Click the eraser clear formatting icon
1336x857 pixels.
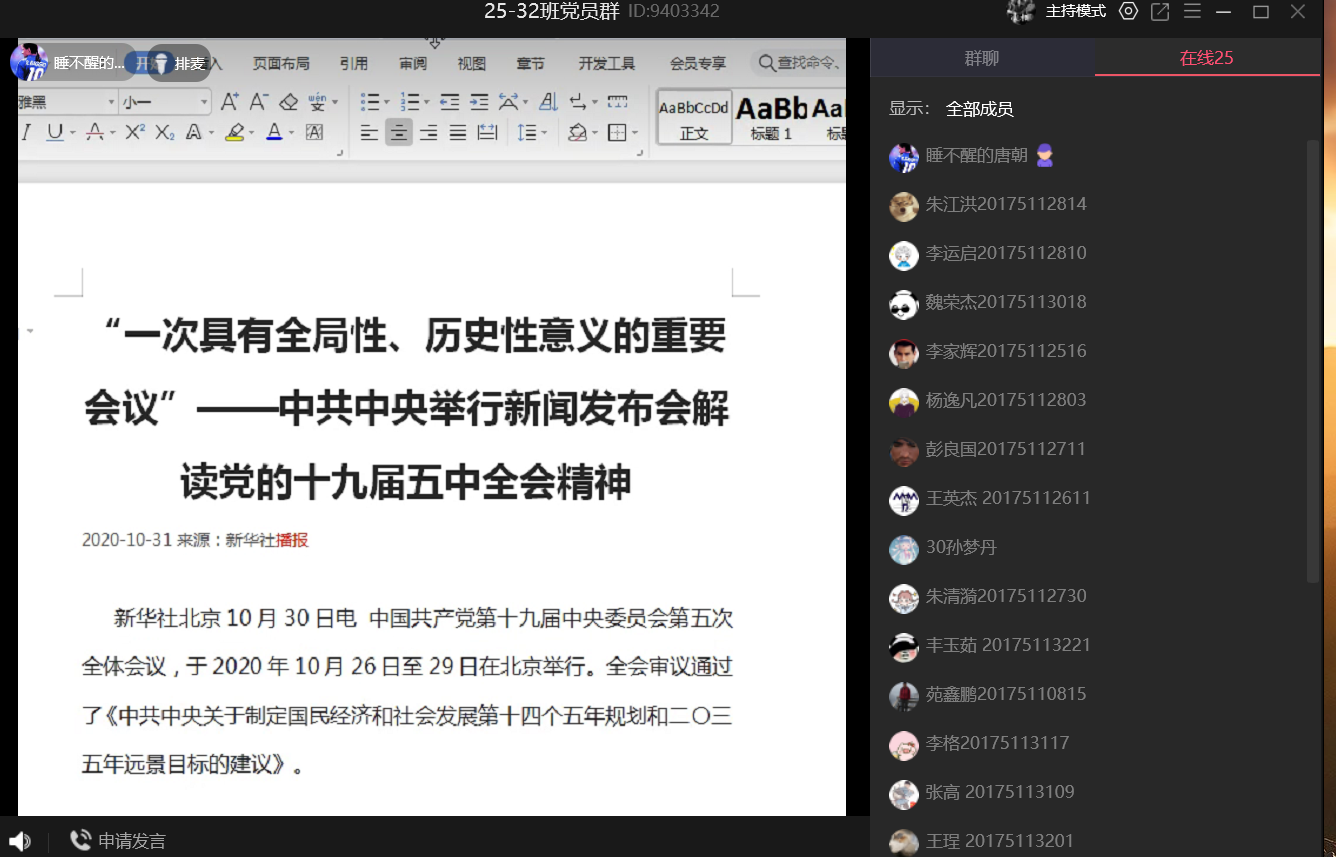288,102
